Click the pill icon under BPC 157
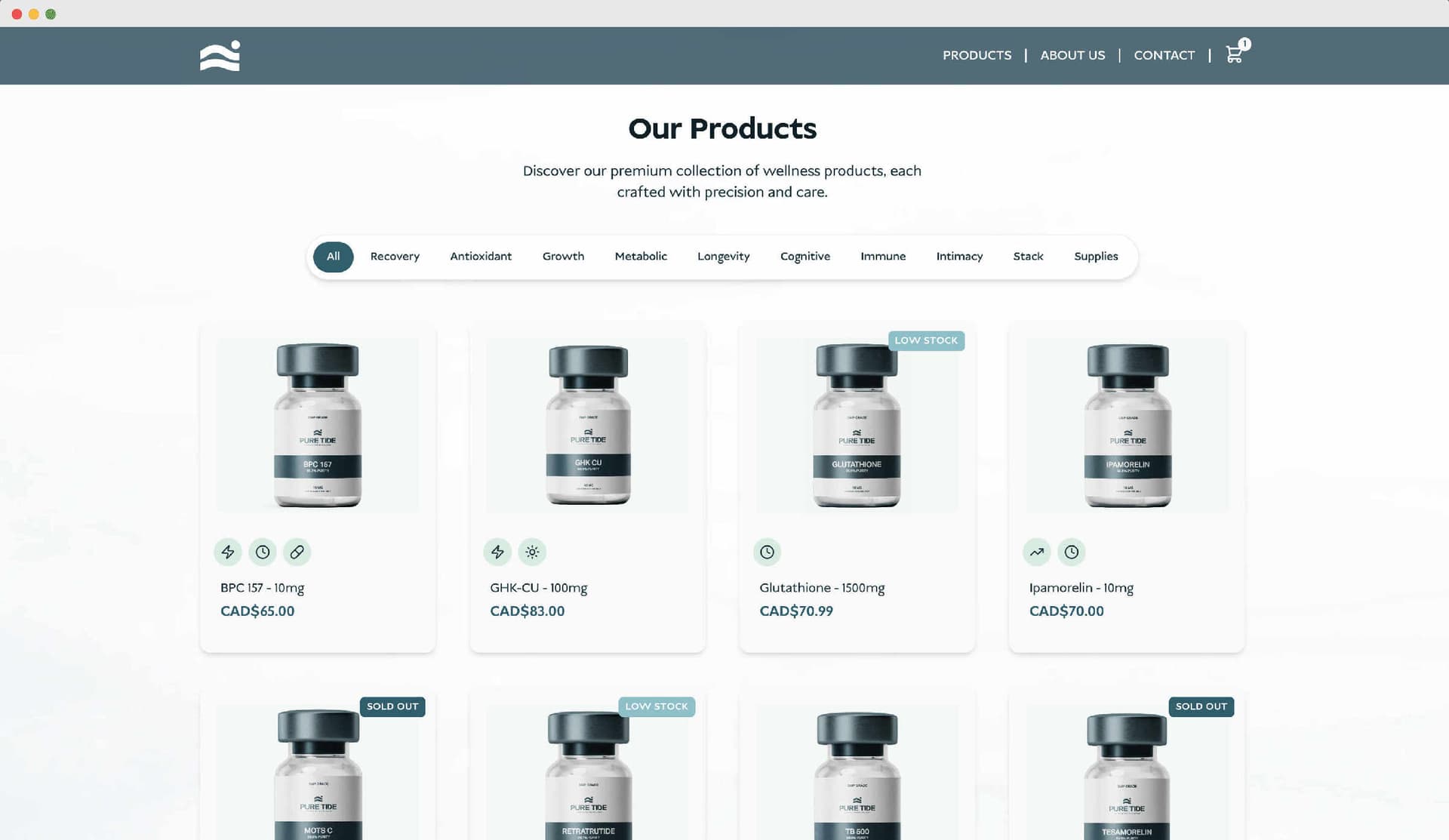Viewport: 1449px width, 840px height. click(297, 552)
